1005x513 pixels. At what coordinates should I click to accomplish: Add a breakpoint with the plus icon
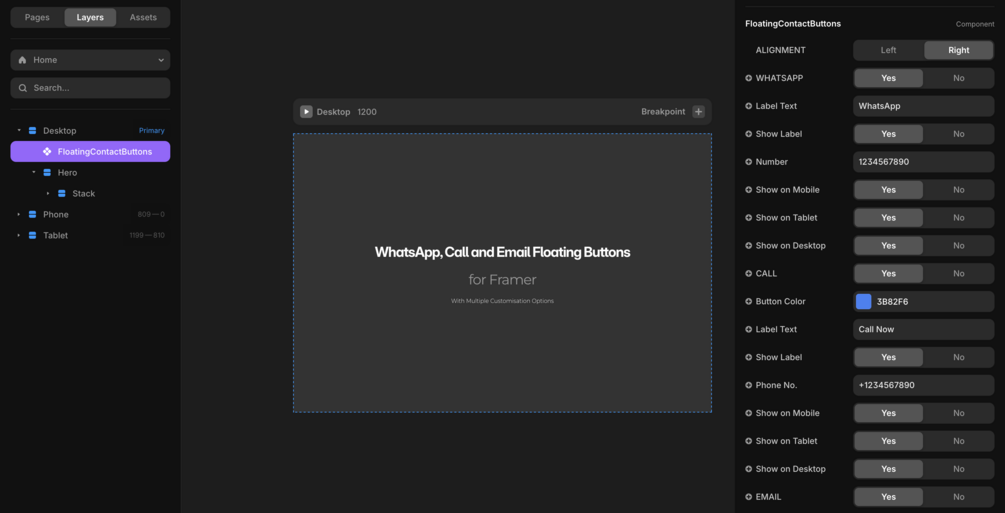(x=699, y=112)
